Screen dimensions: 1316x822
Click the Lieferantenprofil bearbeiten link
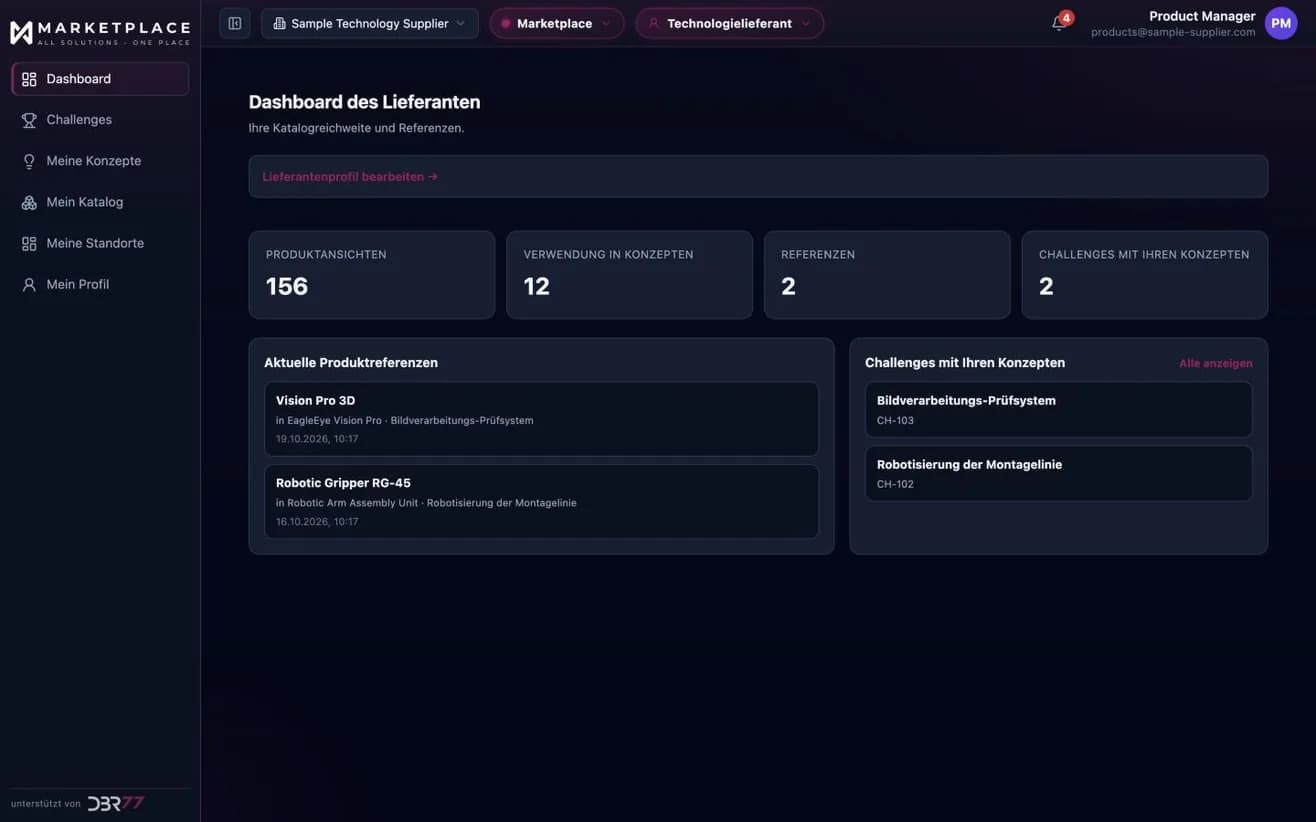[350, 177]
